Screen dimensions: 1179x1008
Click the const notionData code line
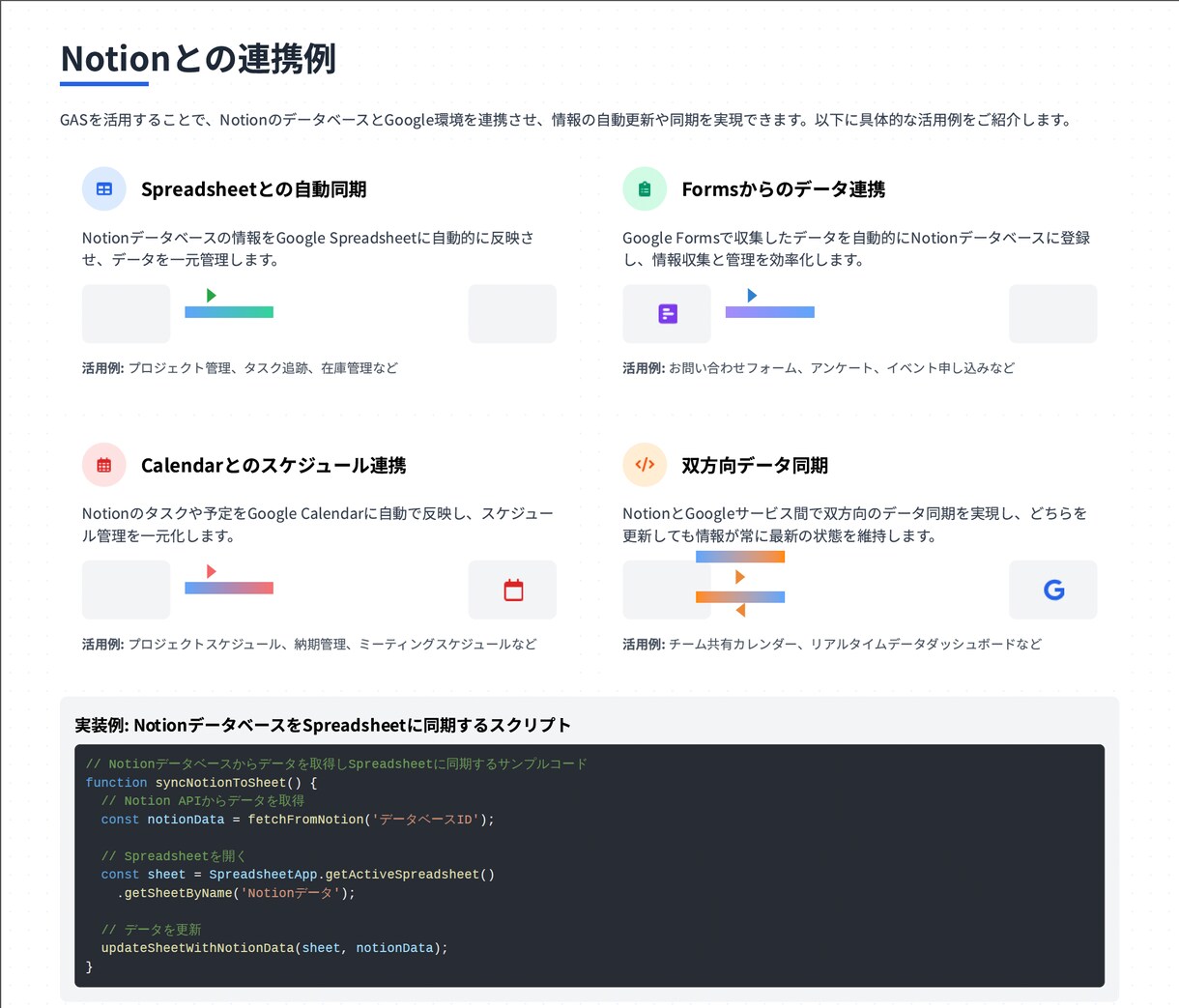click(298, 820)
